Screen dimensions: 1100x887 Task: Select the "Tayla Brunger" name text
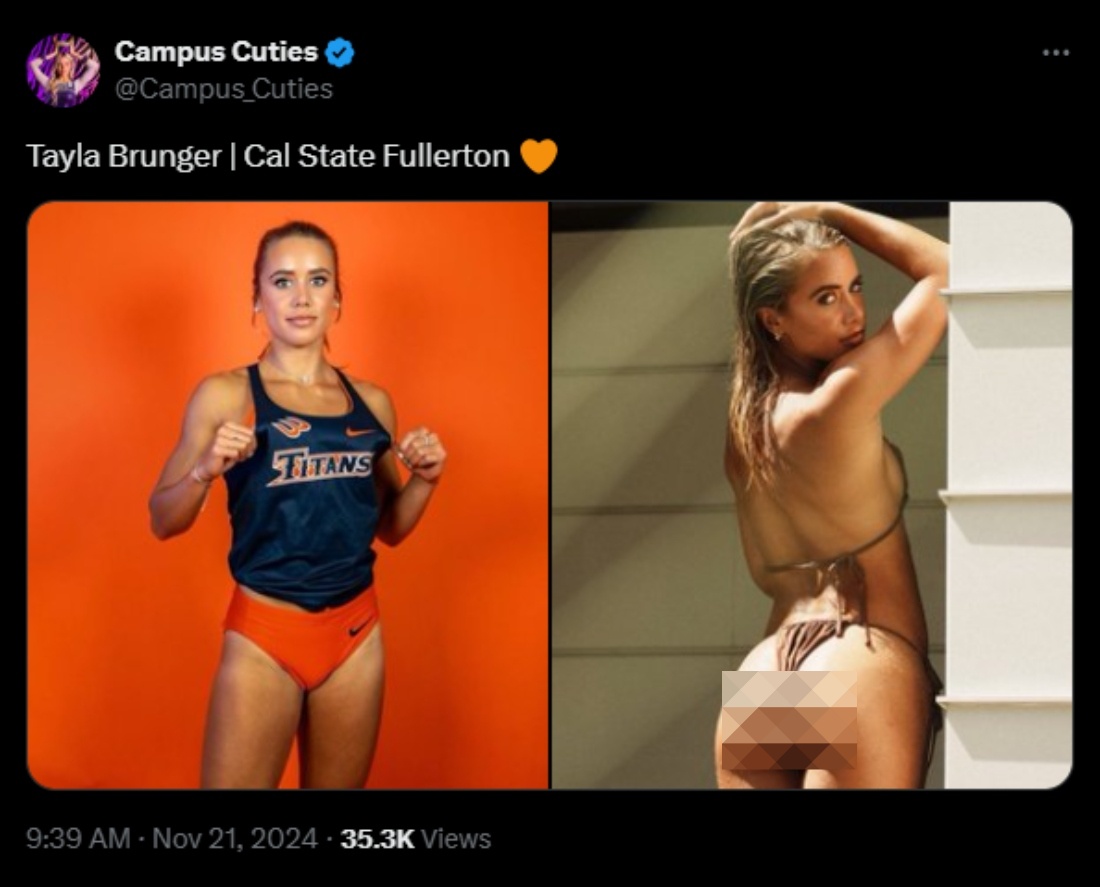(122, 157)
